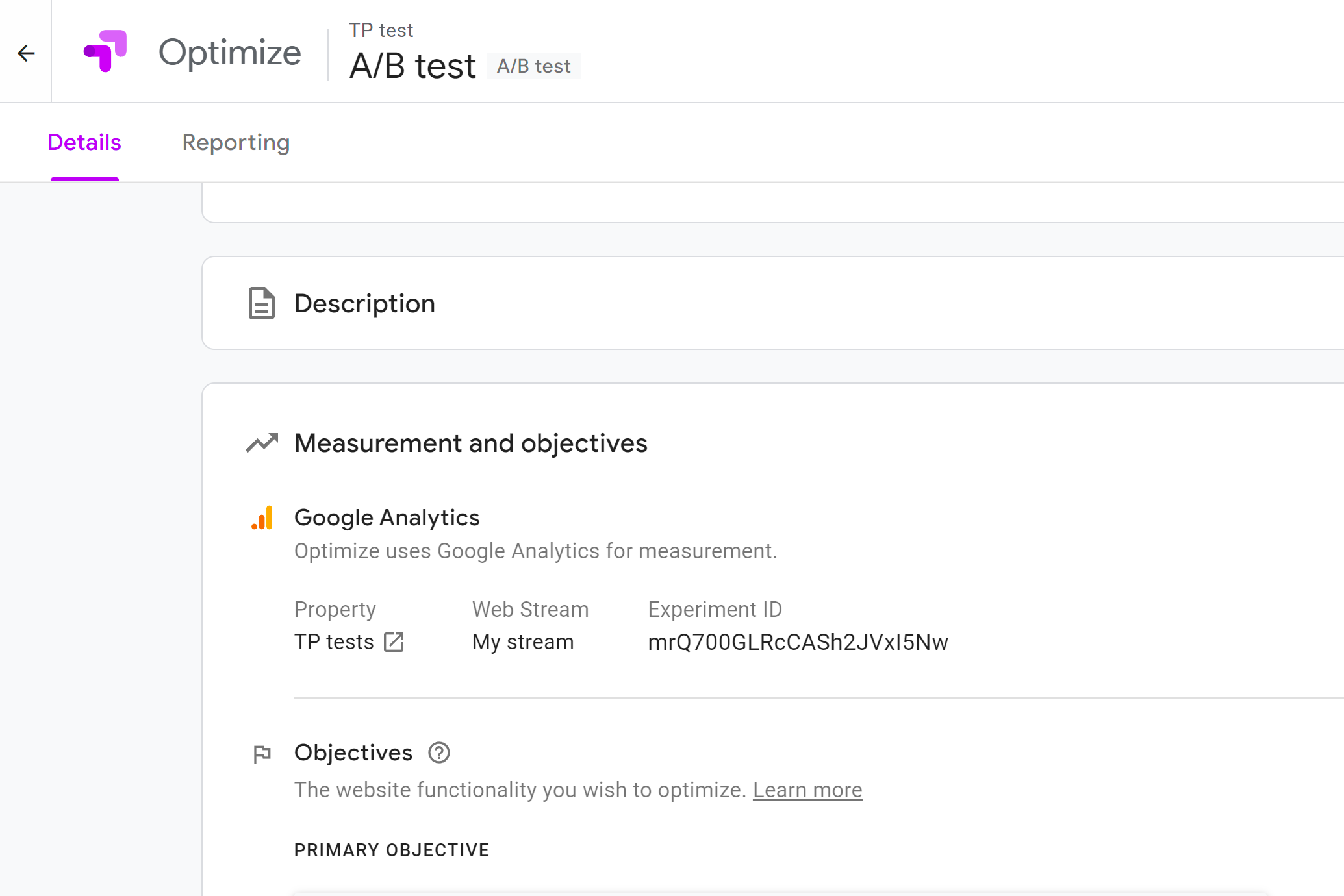Open TP tests property external link icon
The width and height of the screenshot is (1344, 896).
click(x=394, y=642)
